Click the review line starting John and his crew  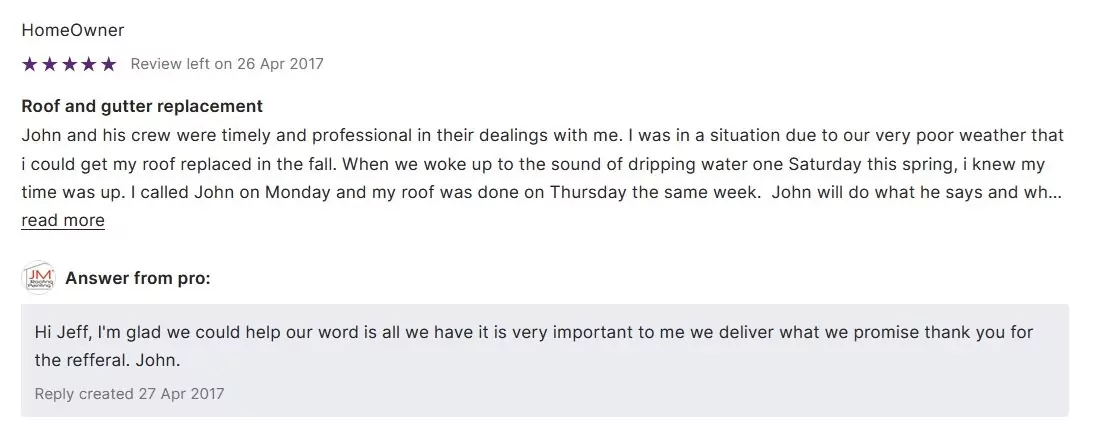click(542, 135)
